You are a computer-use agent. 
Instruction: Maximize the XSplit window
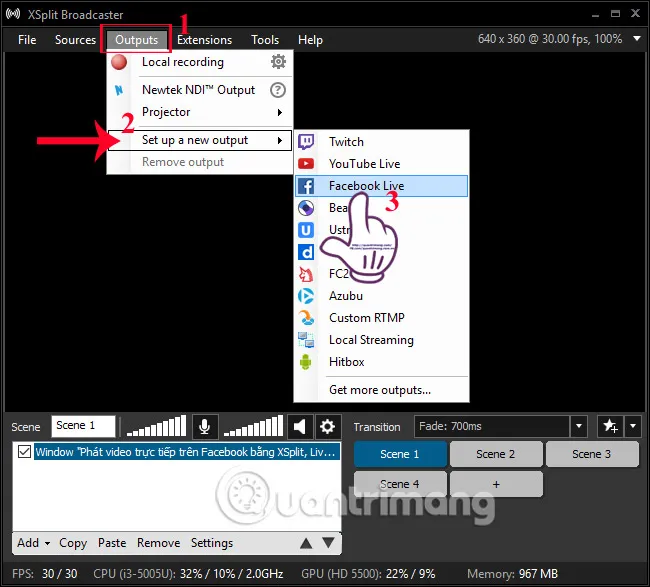[615, 14]
